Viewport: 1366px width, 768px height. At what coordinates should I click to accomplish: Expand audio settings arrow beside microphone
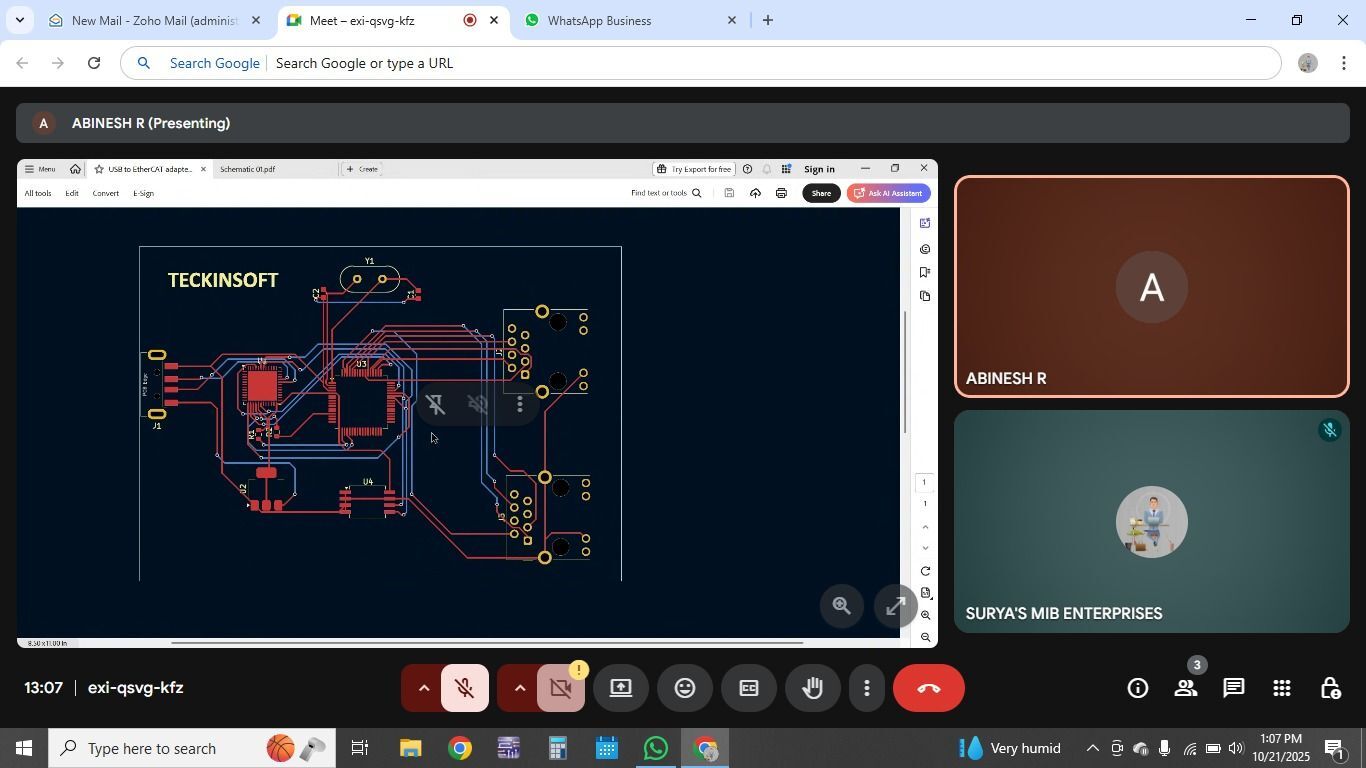click(x=423, y=688)
